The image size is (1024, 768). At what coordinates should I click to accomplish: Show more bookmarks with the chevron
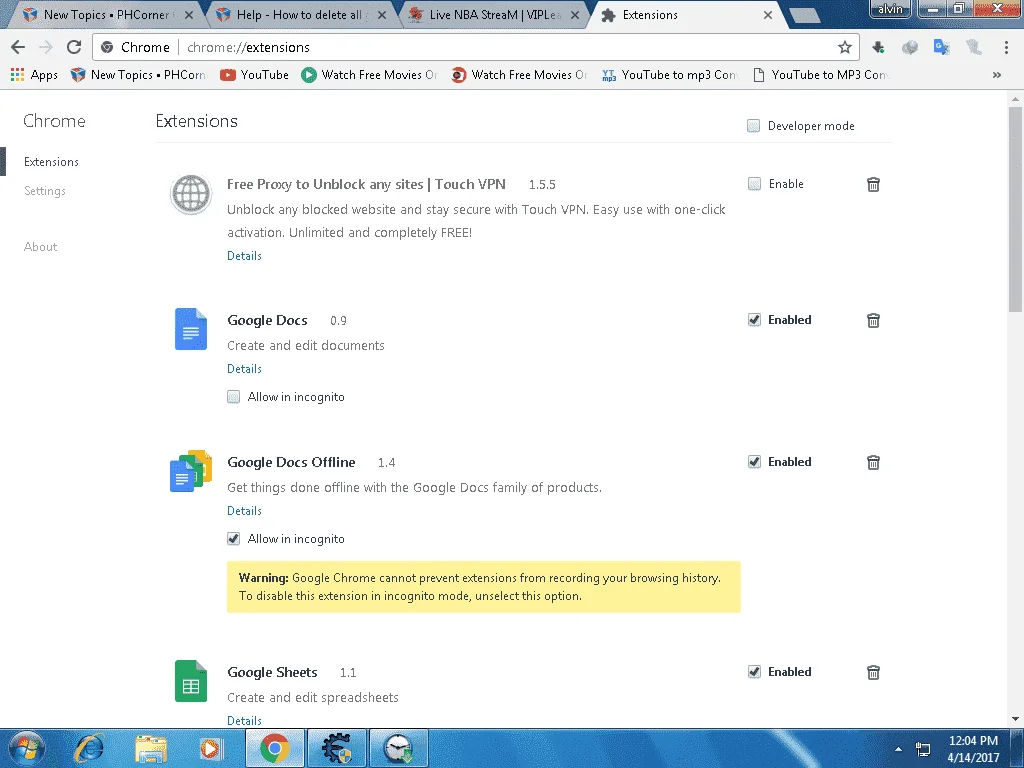[997, 74]
